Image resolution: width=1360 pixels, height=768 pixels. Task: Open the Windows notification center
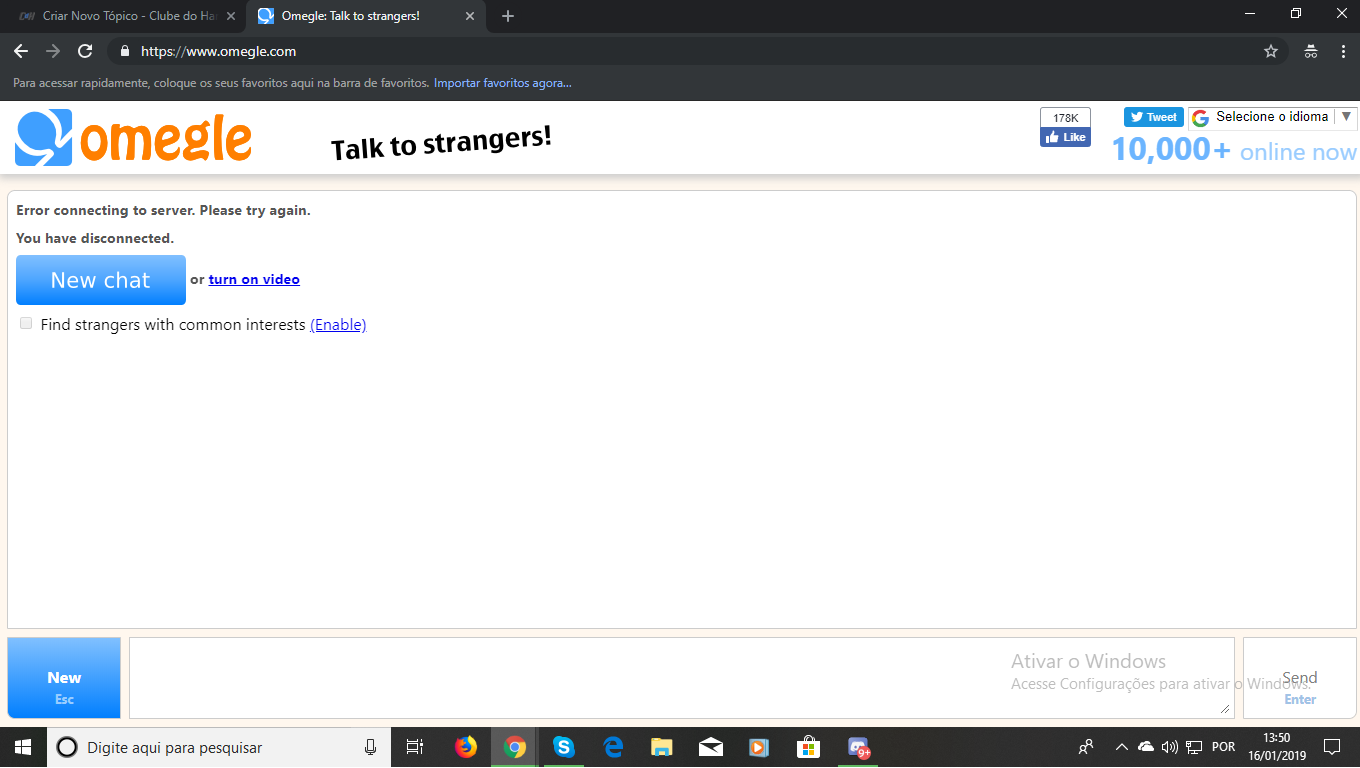[x=1332, y=747]
